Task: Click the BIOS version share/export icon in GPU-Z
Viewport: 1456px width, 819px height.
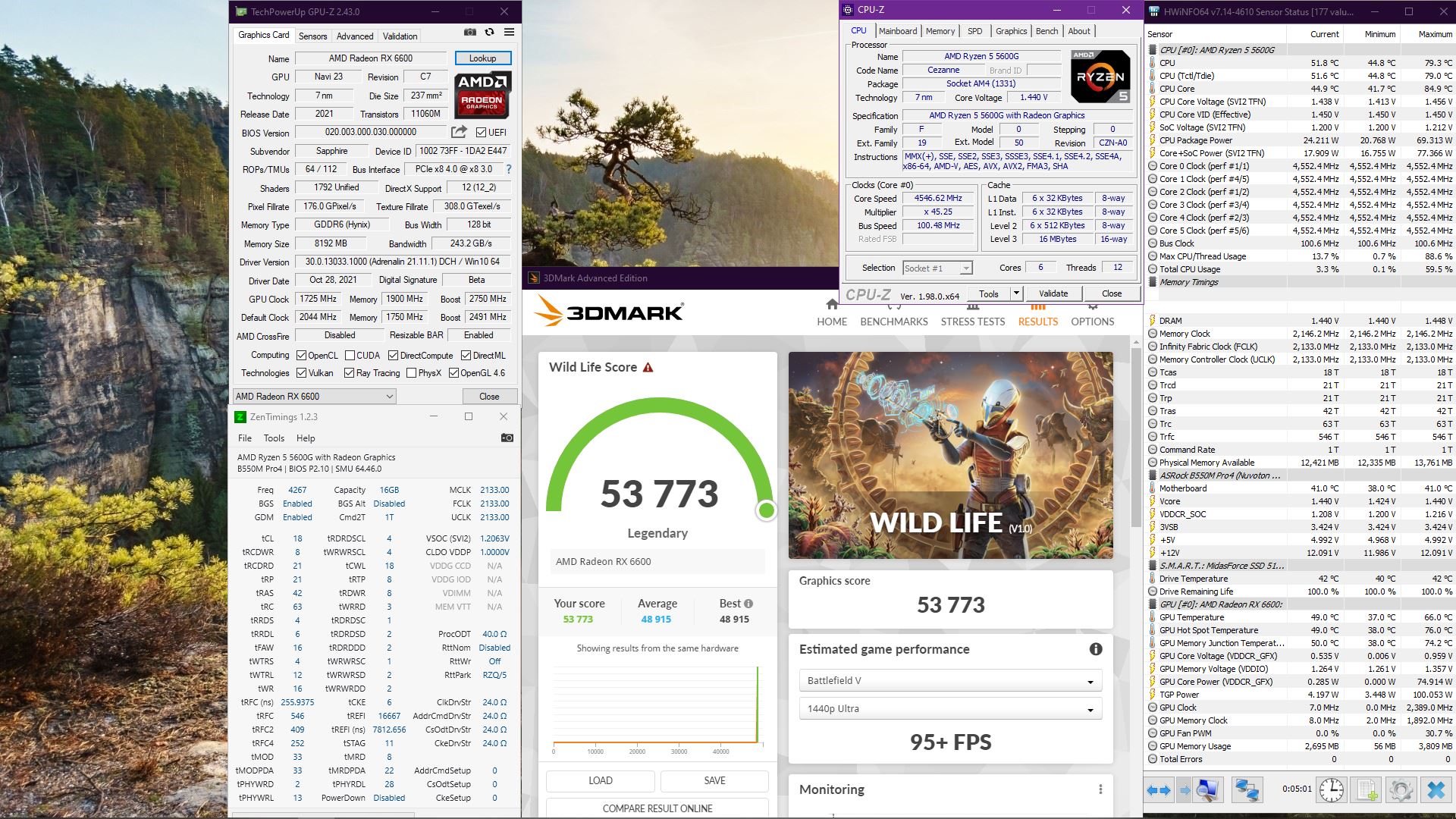Action: point(460,132)
